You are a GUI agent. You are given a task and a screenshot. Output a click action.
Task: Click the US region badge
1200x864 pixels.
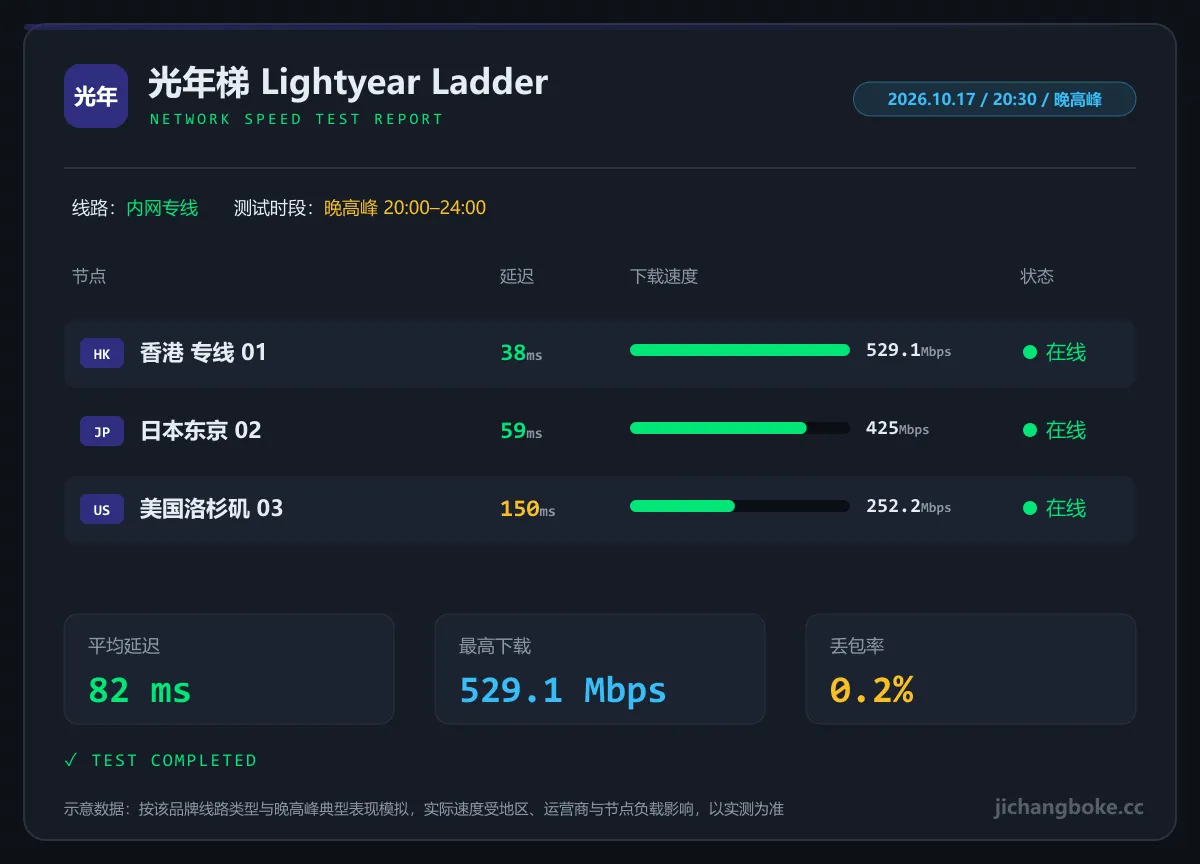[102, 509]
